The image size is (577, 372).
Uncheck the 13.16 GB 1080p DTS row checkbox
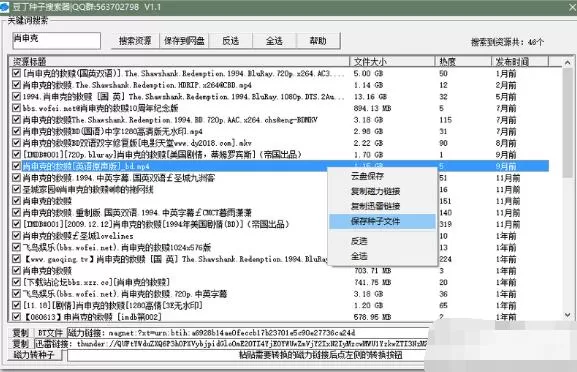[16, 96]
